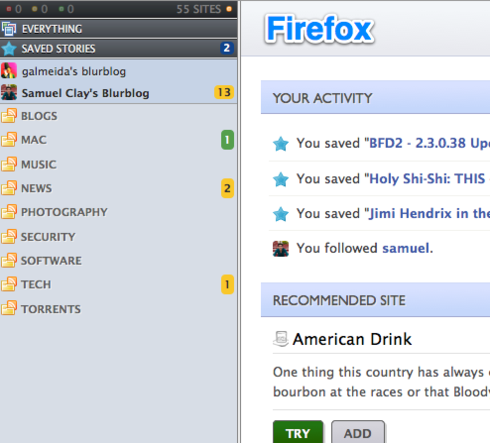490x443 pixels.
Task: Click galmeida's blurblog avatar
Action: pyautogui.click(x=9, y=71)
